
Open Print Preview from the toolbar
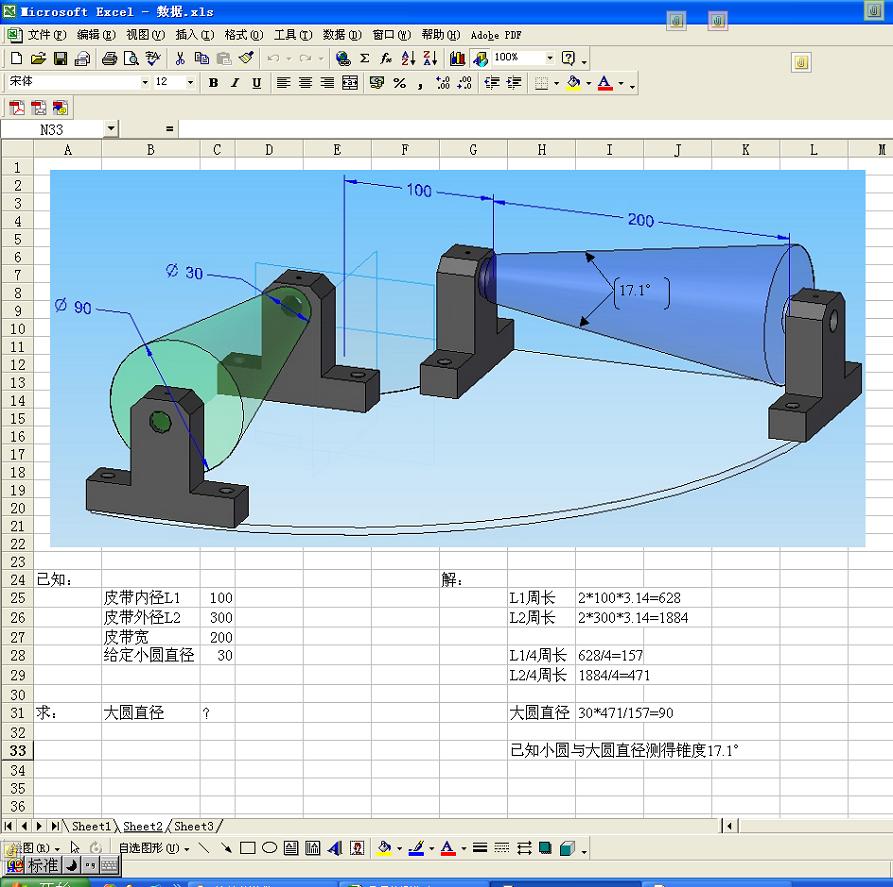pos(132,58)
